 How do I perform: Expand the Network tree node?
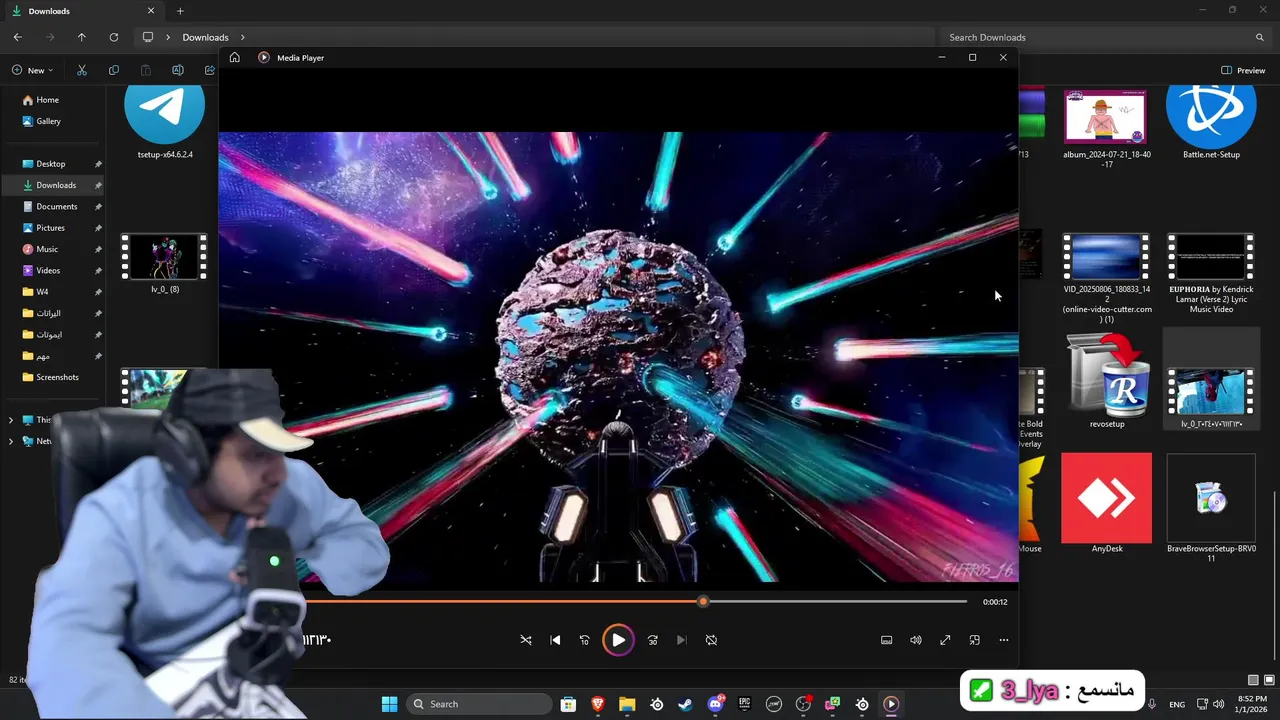(x=11, y=441)
